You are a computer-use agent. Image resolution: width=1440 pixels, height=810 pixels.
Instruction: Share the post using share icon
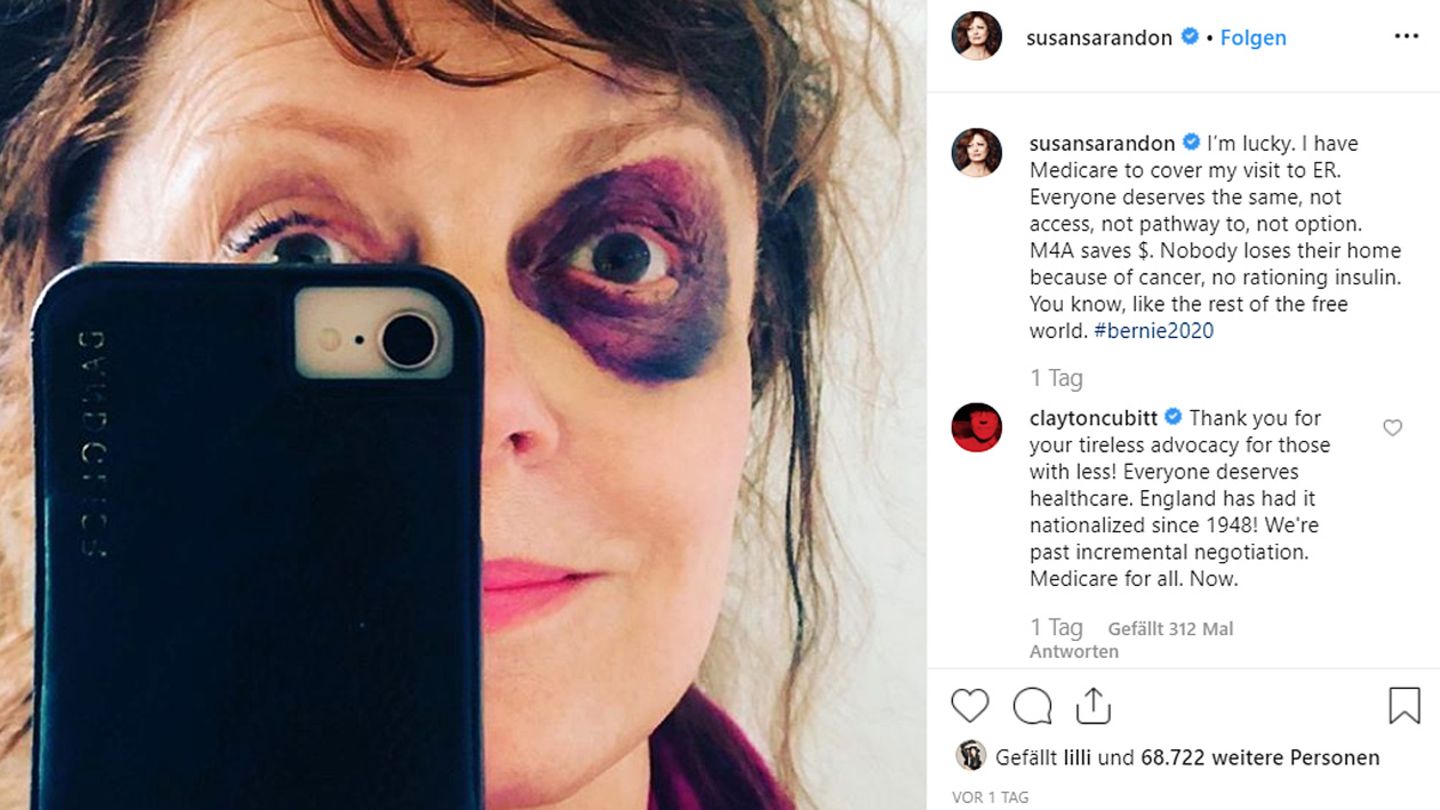pos(1094,706)
